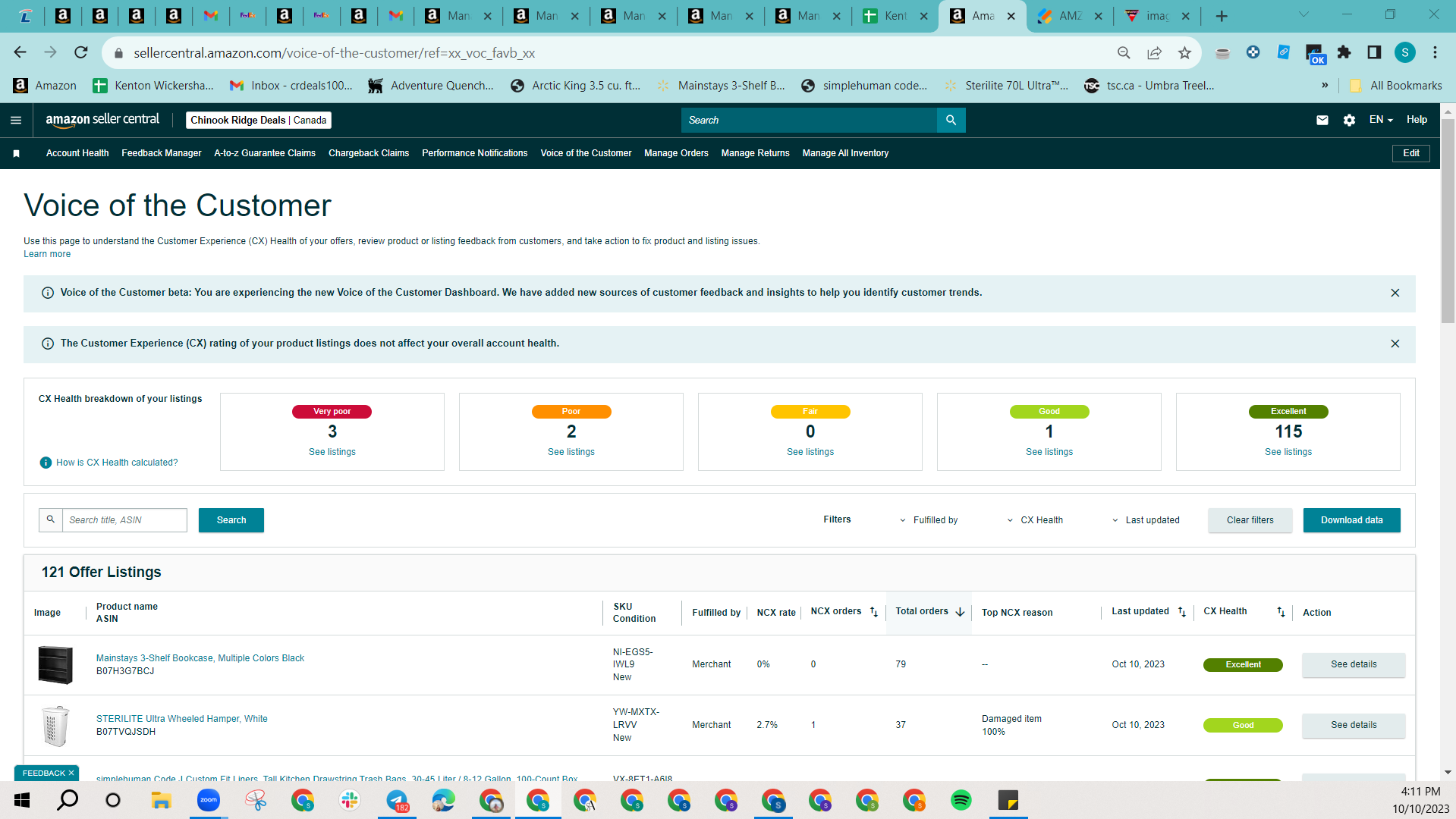1456x819 pixels.
Task: Dismiss the Voice of the Customer beta banner
Action: (x=1395, y=293)
